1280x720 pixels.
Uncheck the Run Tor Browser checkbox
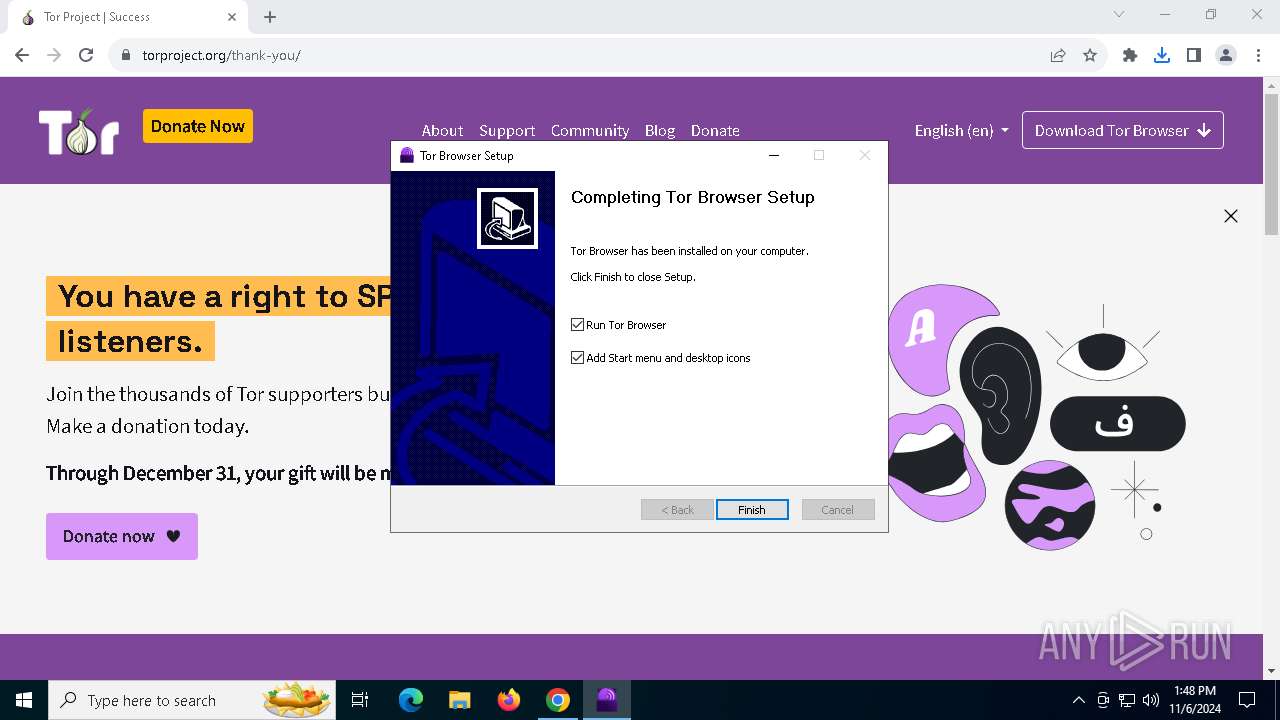pos(577,325)
